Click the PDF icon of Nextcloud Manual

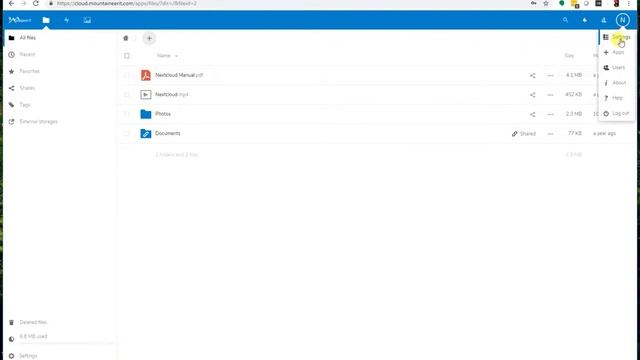click(x=146, y=75)
